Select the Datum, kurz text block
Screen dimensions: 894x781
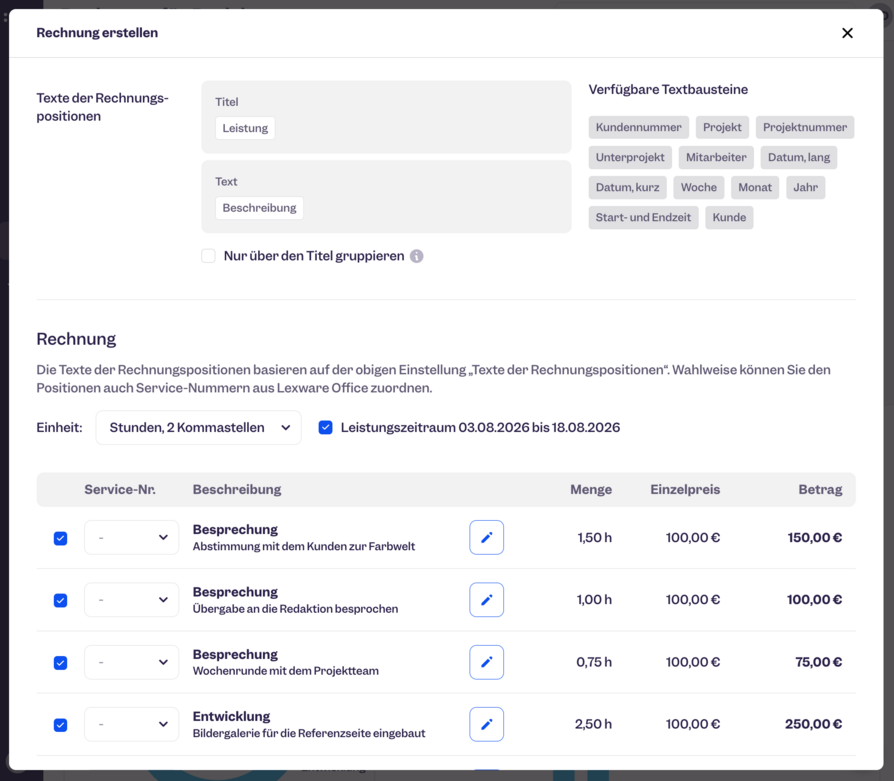tap(627, 188)
